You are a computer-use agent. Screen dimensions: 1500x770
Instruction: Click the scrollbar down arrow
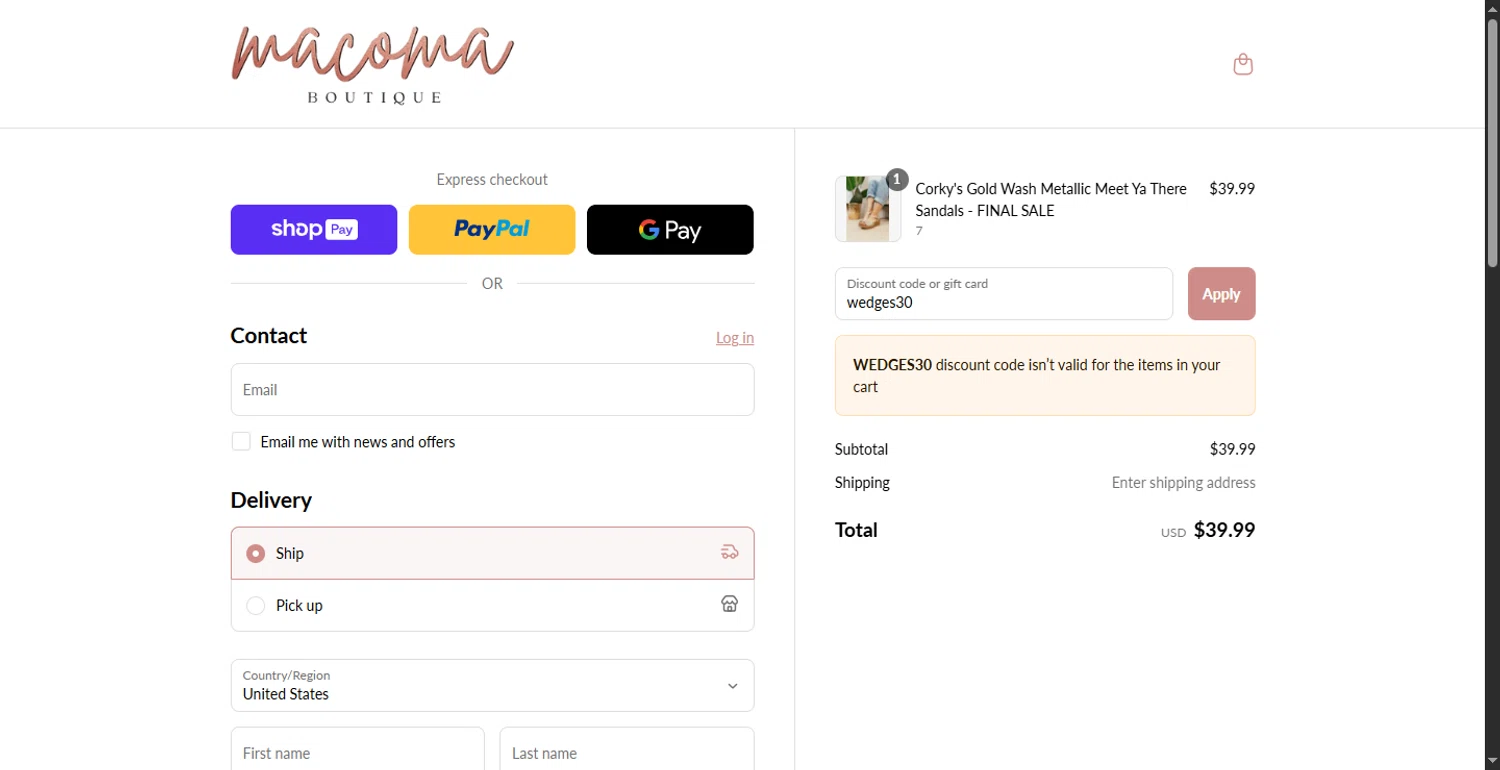coord(1492,762)
